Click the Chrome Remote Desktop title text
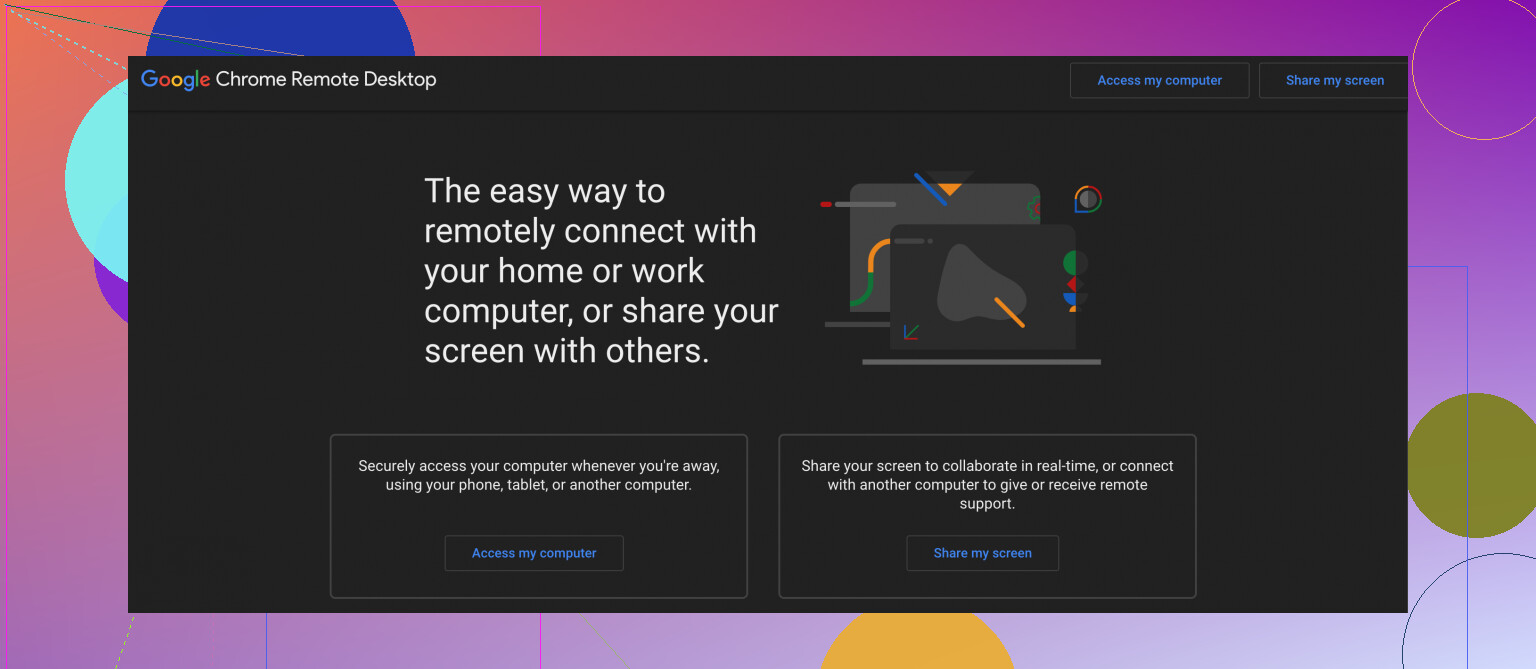The image size is (1536, 669). 326,80
